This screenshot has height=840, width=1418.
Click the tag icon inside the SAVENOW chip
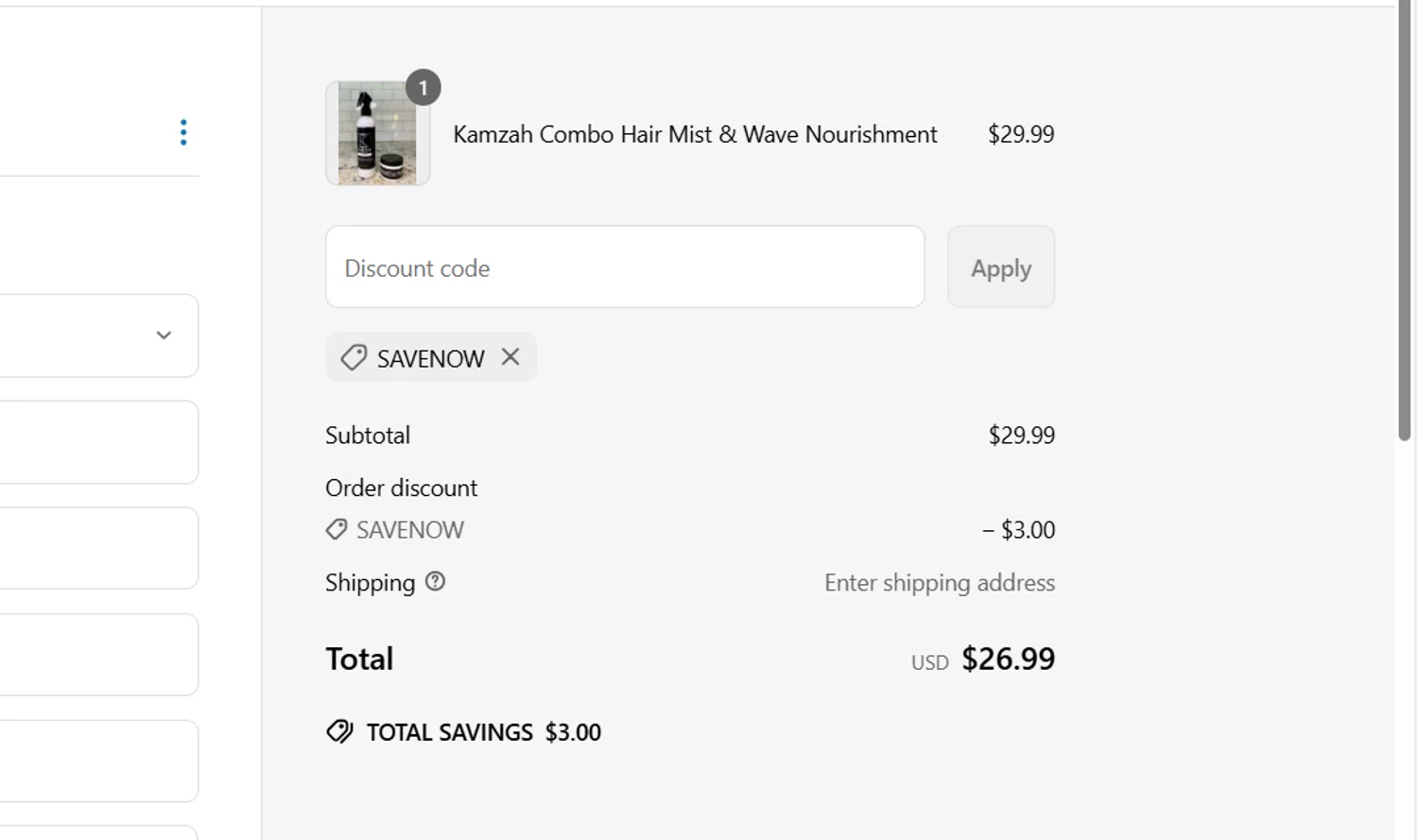(354, 358)
